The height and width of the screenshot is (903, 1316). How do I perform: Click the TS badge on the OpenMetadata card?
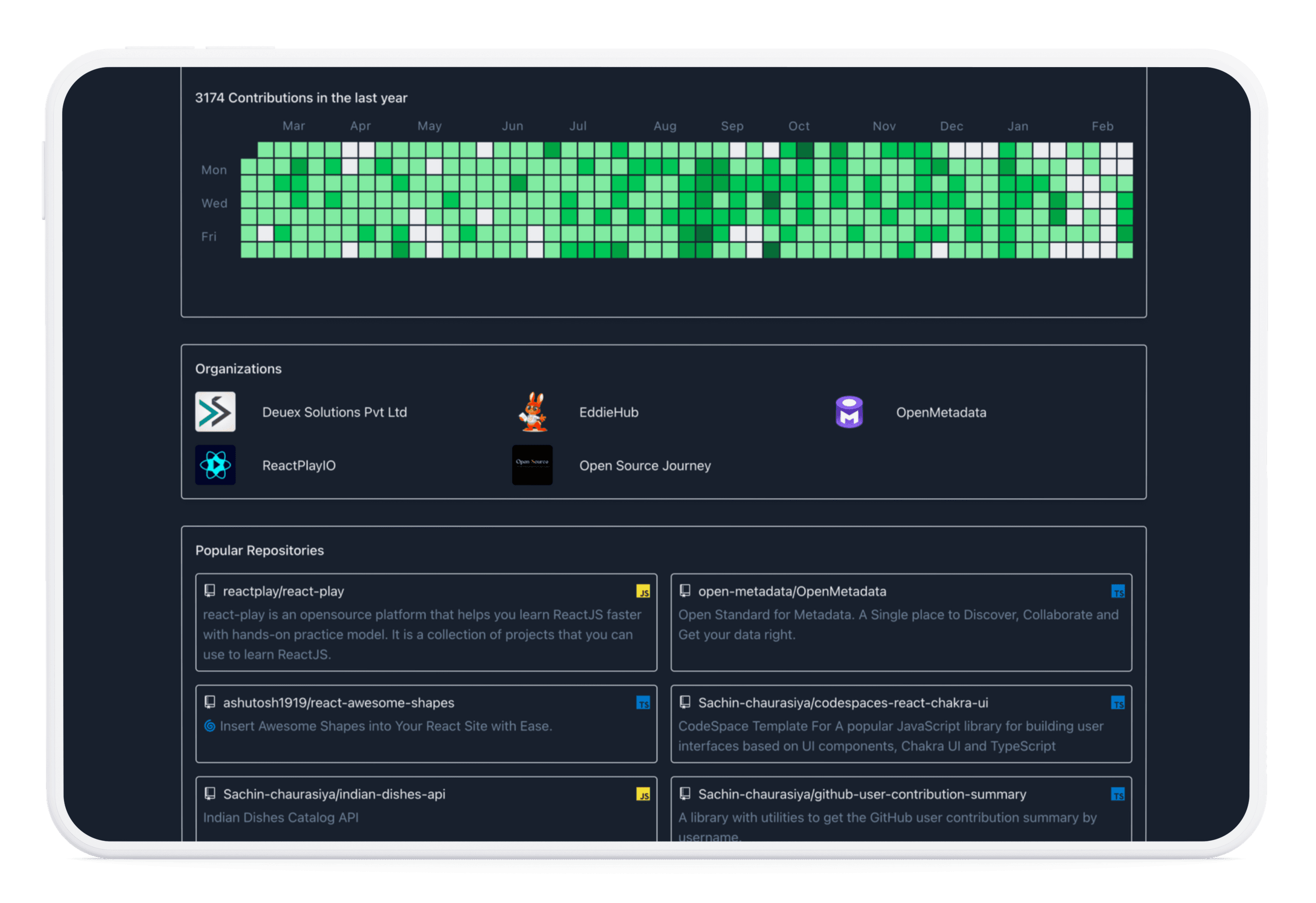pos(1118,591)
